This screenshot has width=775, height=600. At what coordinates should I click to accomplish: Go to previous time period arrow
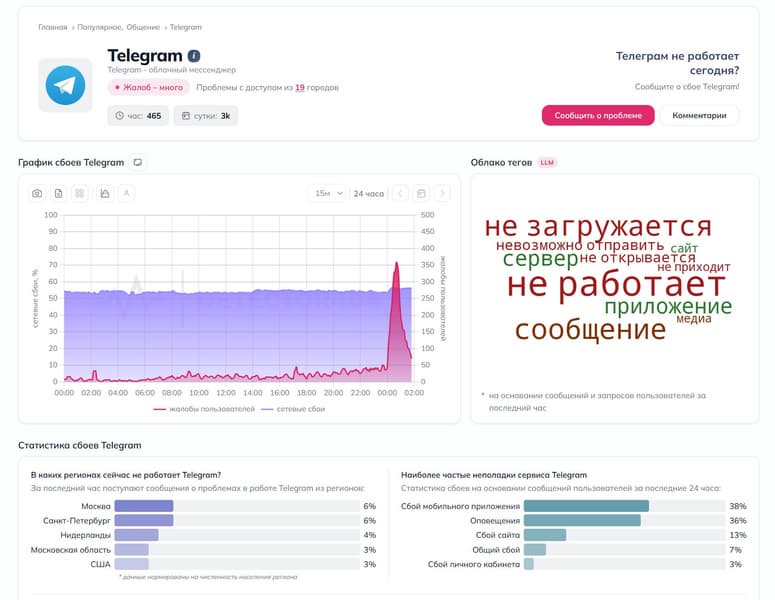coord(400,193)
